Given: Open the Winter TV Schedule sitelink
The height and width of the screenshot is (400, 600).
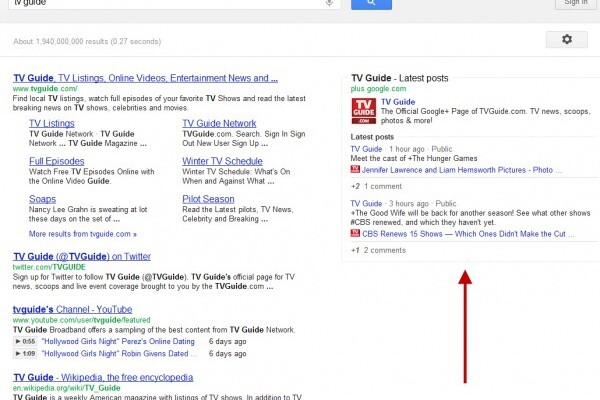Looking at the screenshot, I should pos(222,161).
